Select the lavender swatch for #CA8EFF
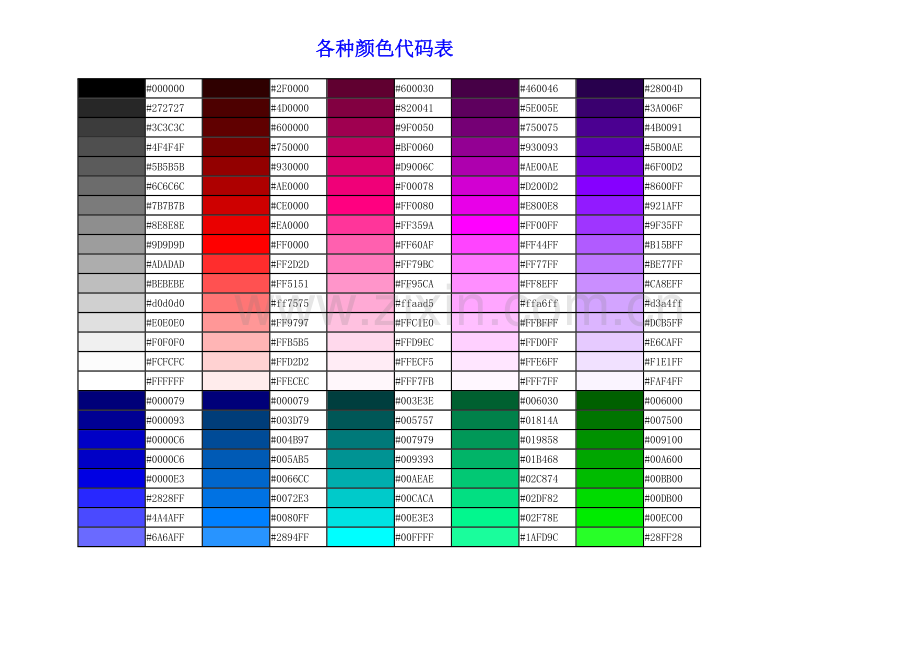Screen dimensions: 920x651 coord(610,283)
